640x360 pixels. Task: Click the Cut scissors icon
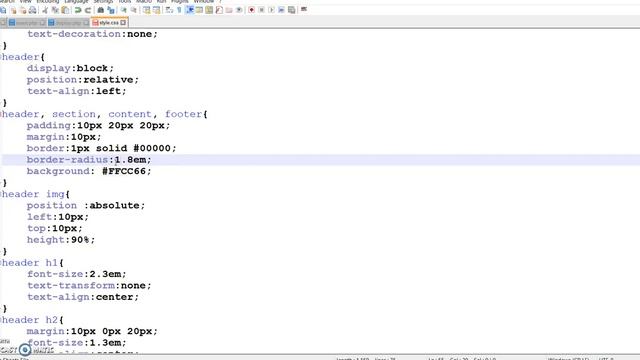tap(45, 10)
